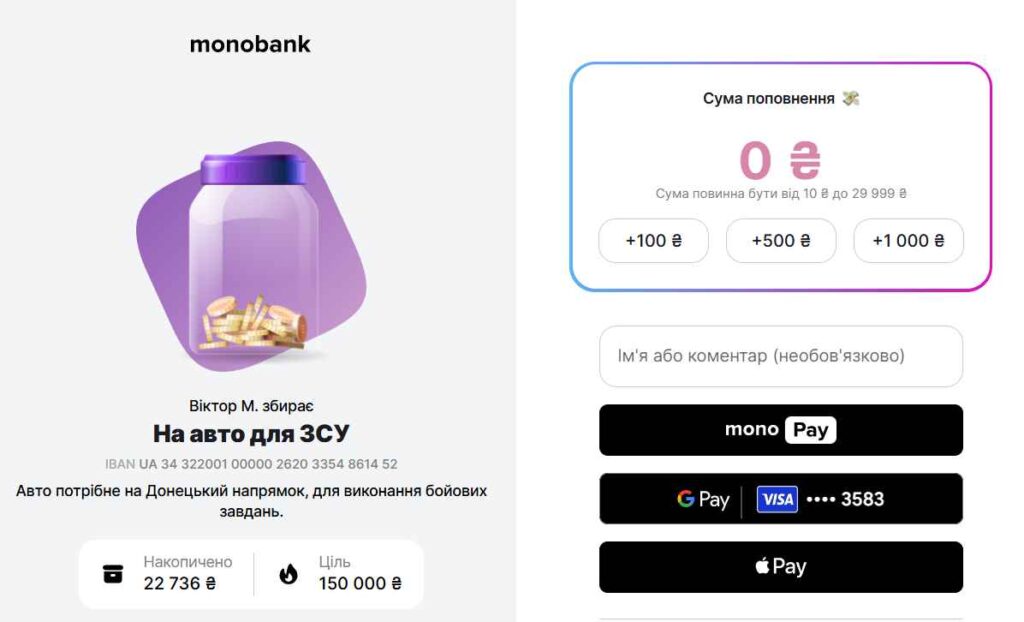Image resolution: width=1024 pixels, height=622 pixels.
Task: Click the IBAN account number
Action: [267, 464]
